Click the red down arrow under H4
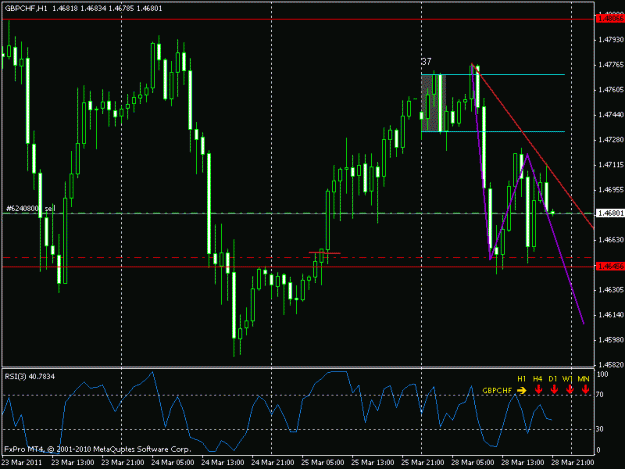The width and height of the screenshot is (625, 469). coord(538,390)
